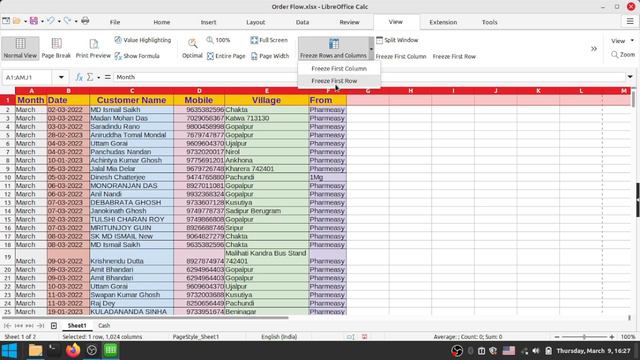This screenshot has width=640, height=360.
Task: Open the Layout tab
Action: (x=256, y=22)
